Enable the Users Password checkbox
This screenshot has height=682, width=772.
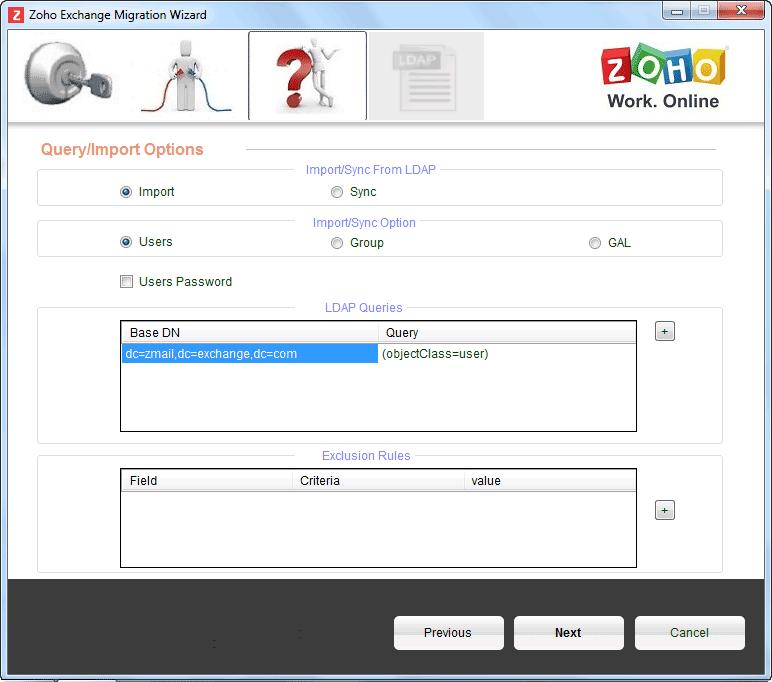click(126, 282)
